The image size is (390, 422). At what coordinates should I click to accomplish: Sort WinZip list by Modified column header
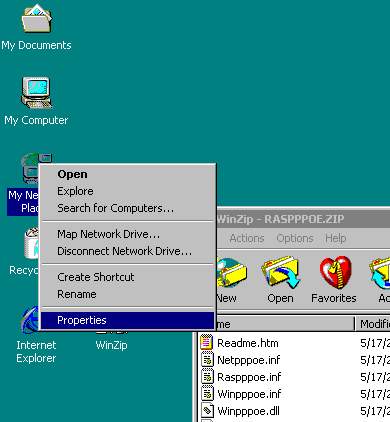(x=373, y=324)
